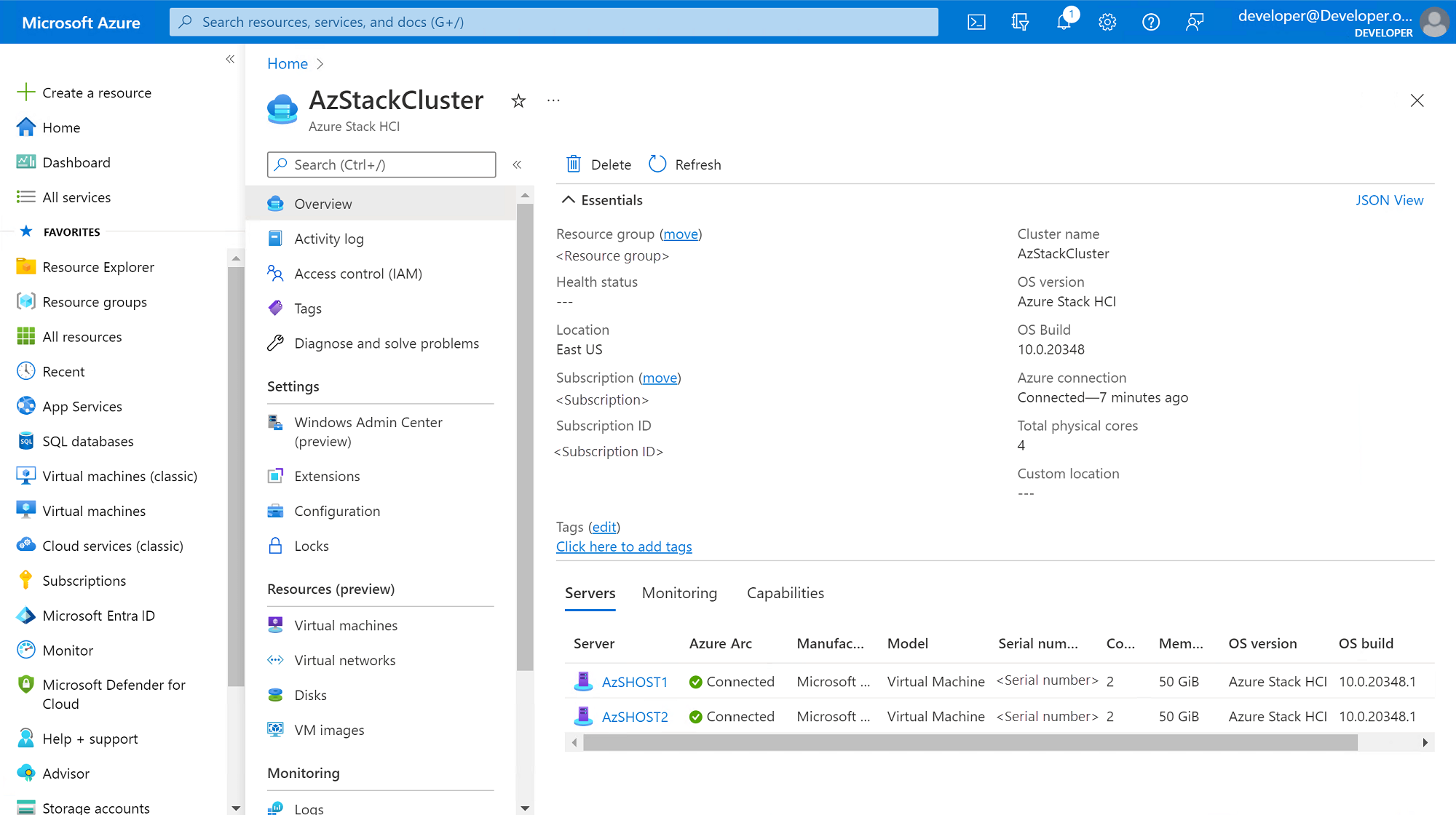Click the search resources input field
This screenshot has width=1456, height=815.
tap(554, 21)
